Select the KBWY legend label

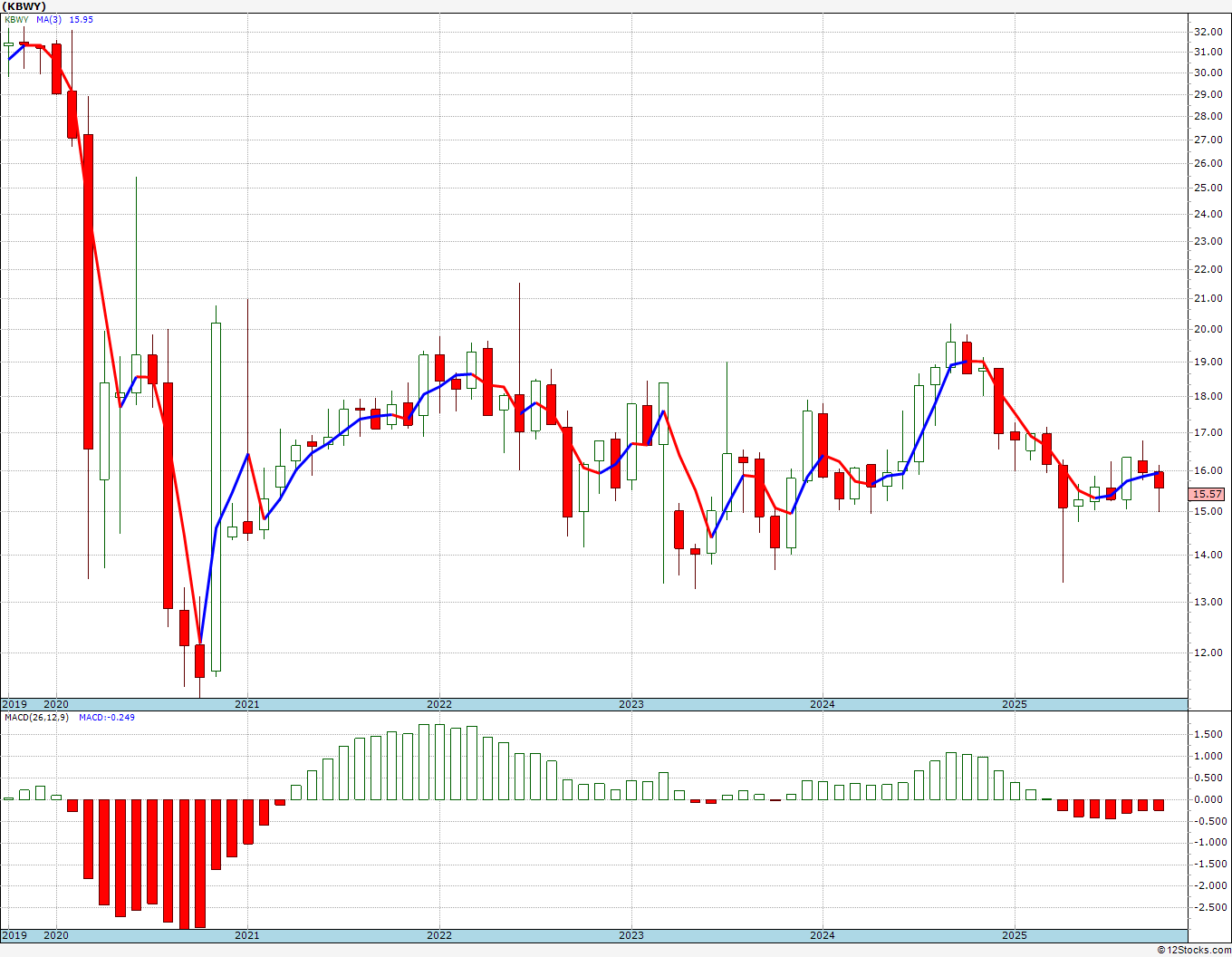tap(16, 20)
